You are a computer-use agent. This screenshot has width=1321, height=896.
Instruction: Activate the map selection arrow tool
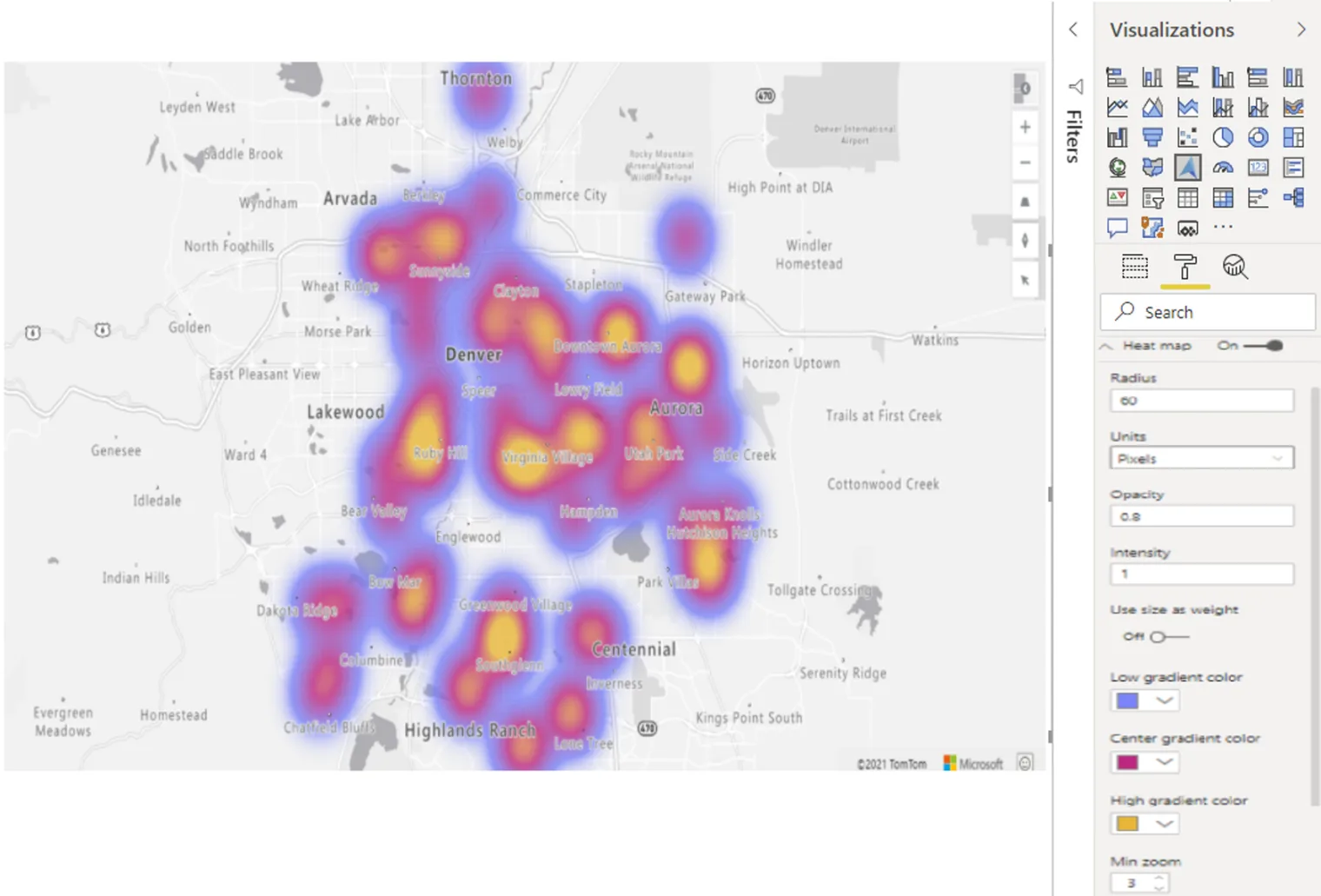click(1026, 280)
